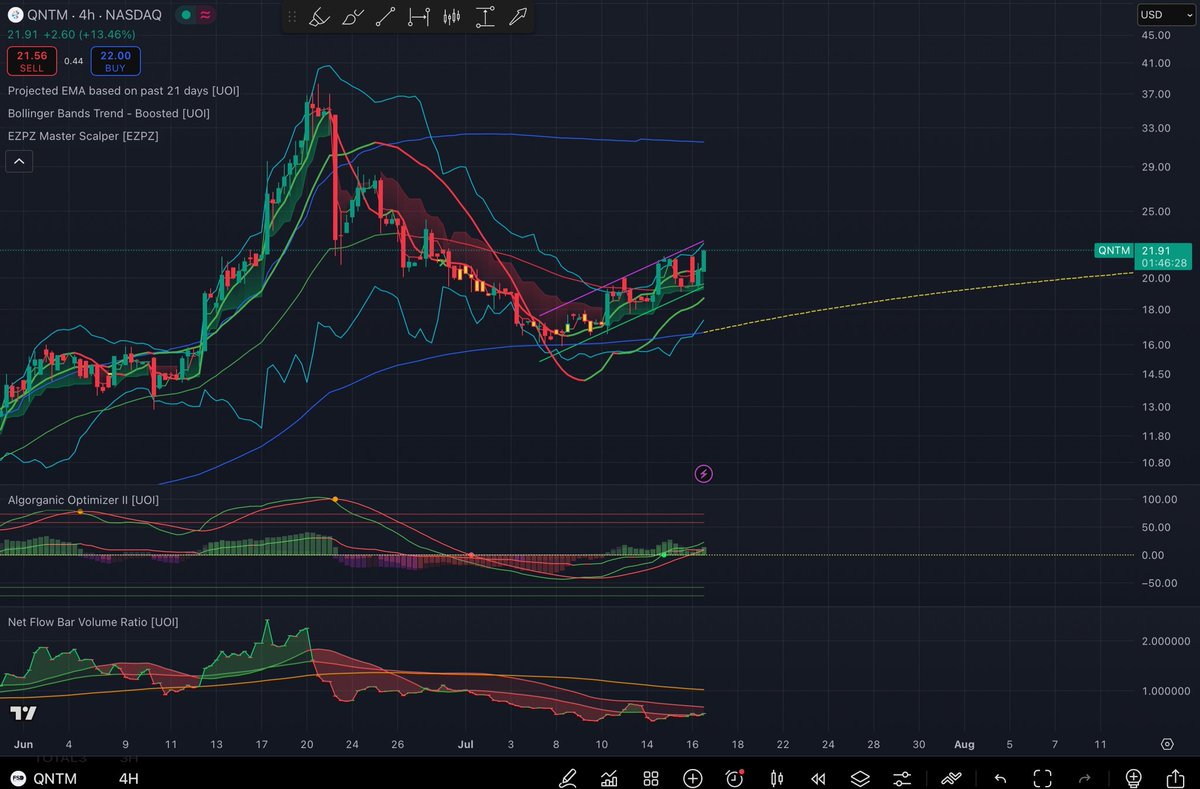
Task: Click the TradingView logo on the chart
Action: point(23,713)
